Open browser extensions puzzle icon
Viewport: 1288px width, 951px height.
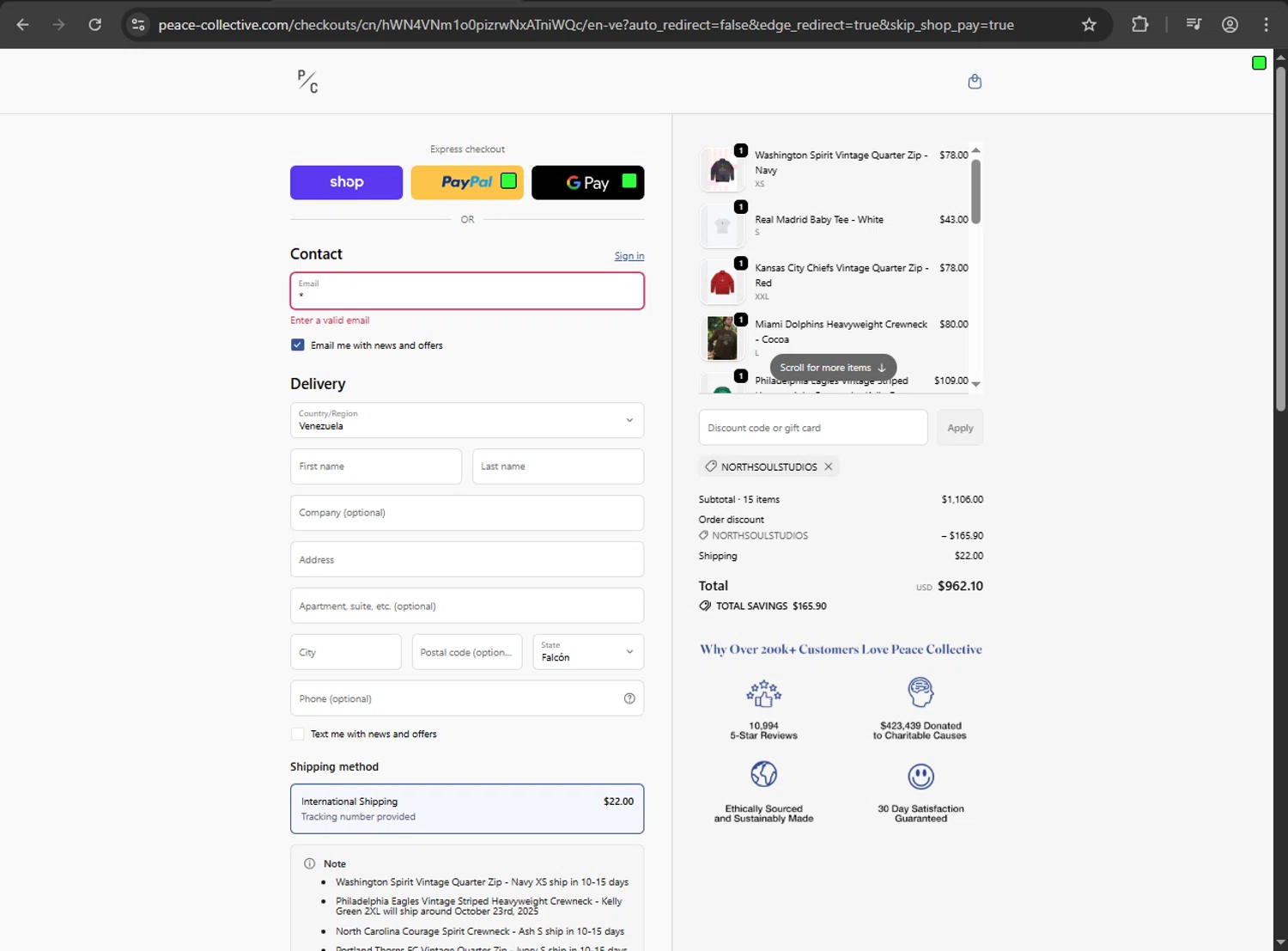pos(1140,25)
